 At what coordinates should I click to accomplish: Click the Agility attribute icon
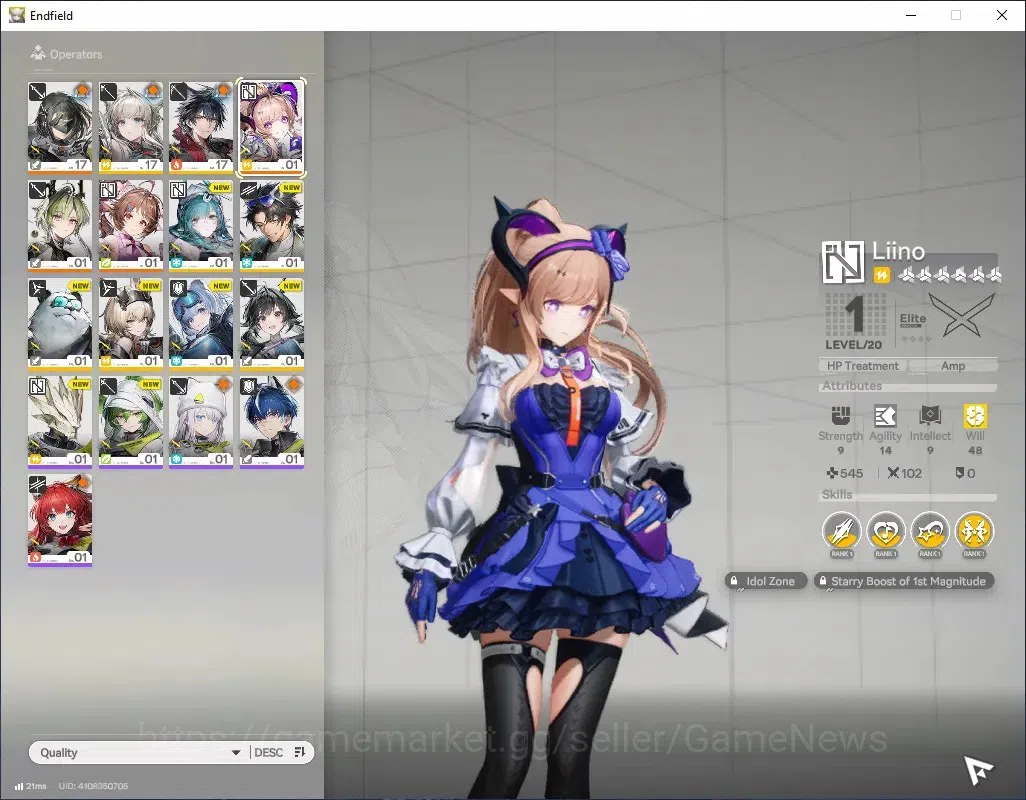pyautogui.click(x=885, y=415)
